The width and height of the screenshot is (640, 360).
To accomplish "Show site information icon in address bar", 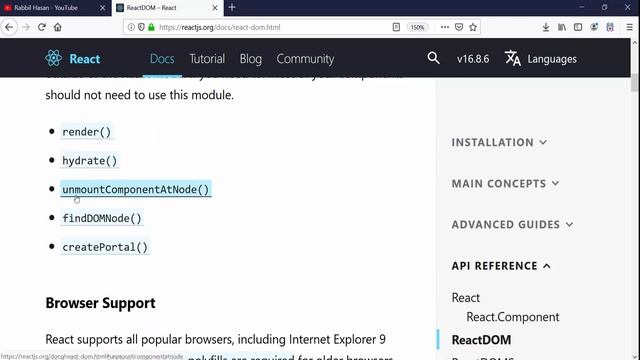I will [131, 27].
